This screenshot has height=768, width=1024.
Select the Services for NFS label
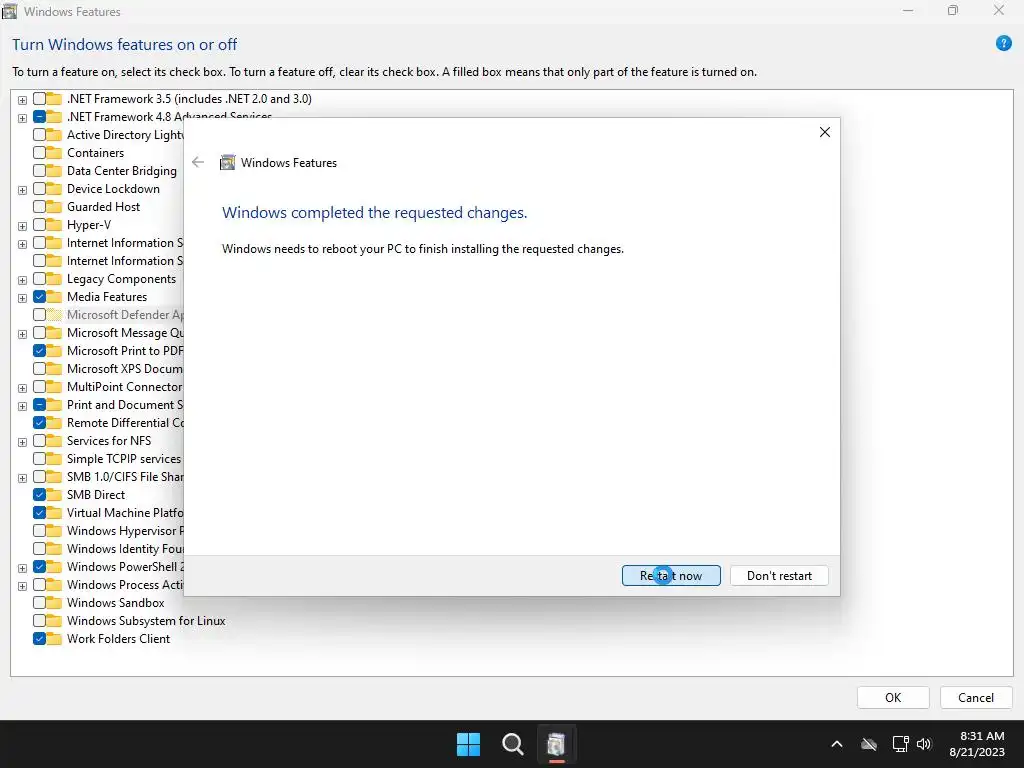(x=109, y=441)
